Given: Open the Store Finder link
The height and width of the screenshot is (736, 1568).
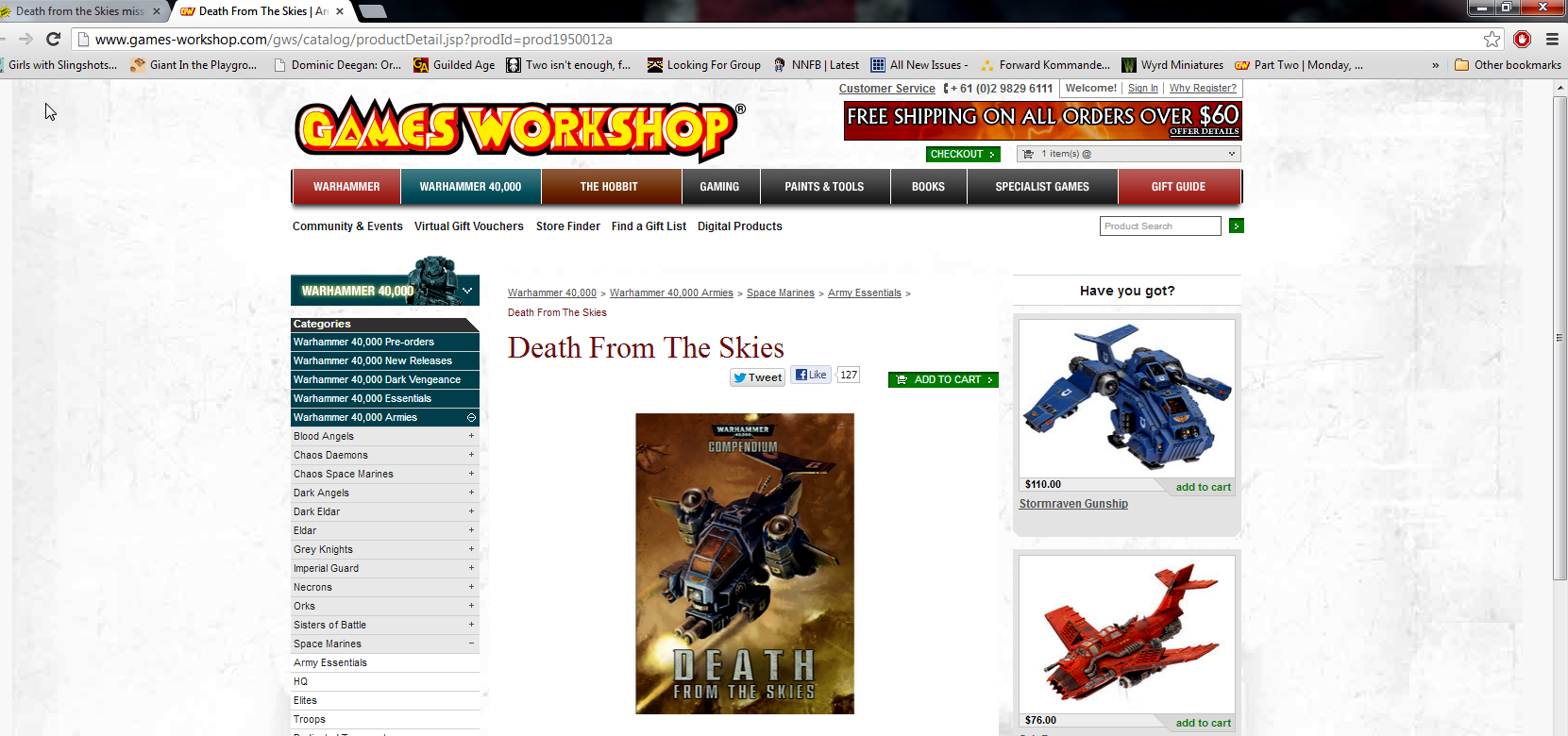Looking at the screenshot, I should (x=568, y=226).
